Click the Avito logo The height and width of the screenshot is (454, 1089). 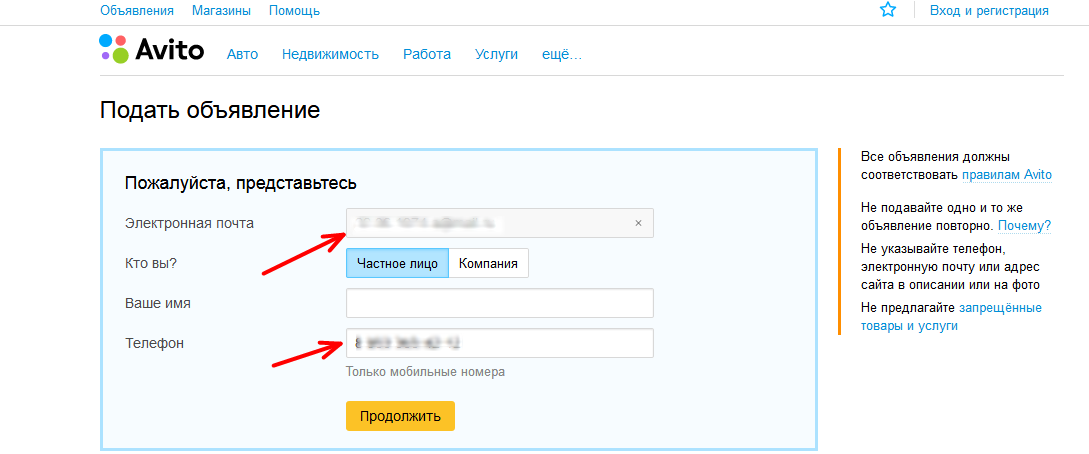[152, 50]
